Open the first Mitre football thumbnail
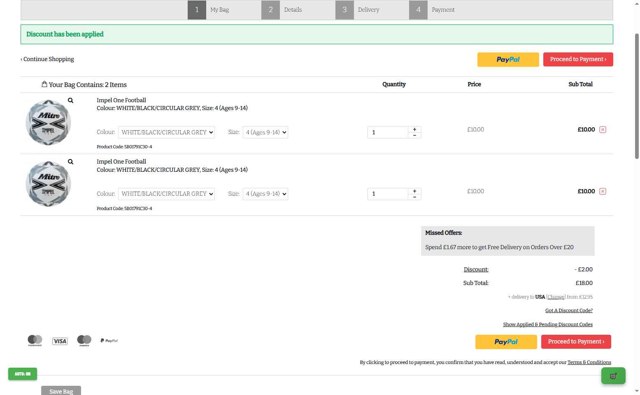640x395 pixels. 48,122
